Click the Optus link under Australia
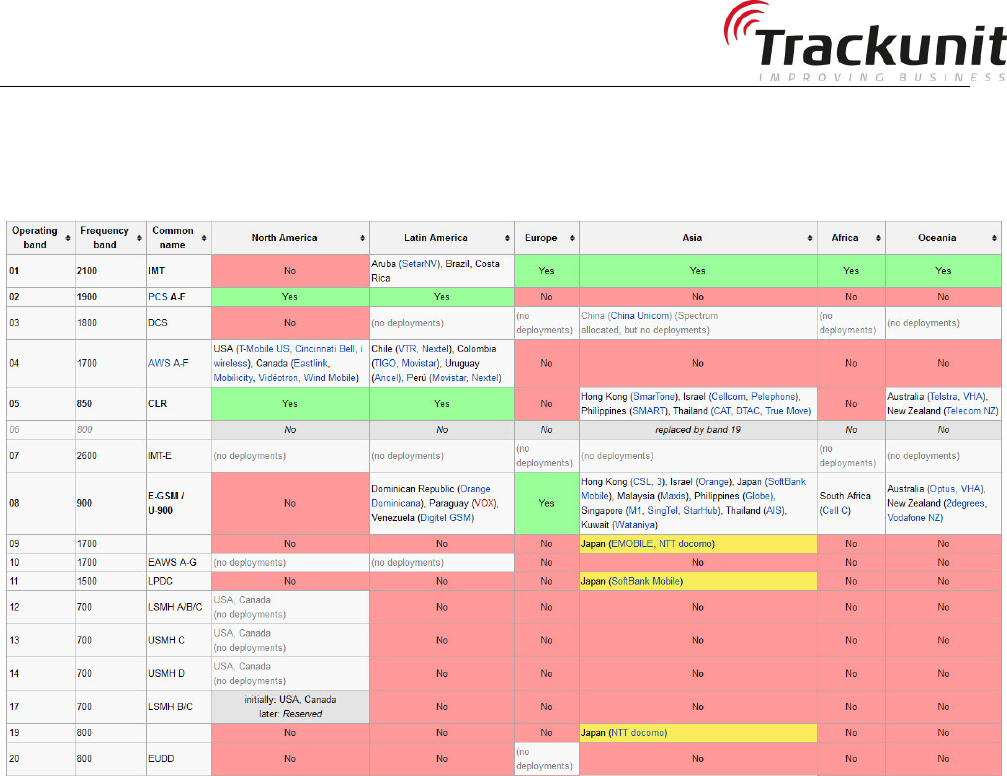Screen dimensions: 1007x776 (942, 488)
